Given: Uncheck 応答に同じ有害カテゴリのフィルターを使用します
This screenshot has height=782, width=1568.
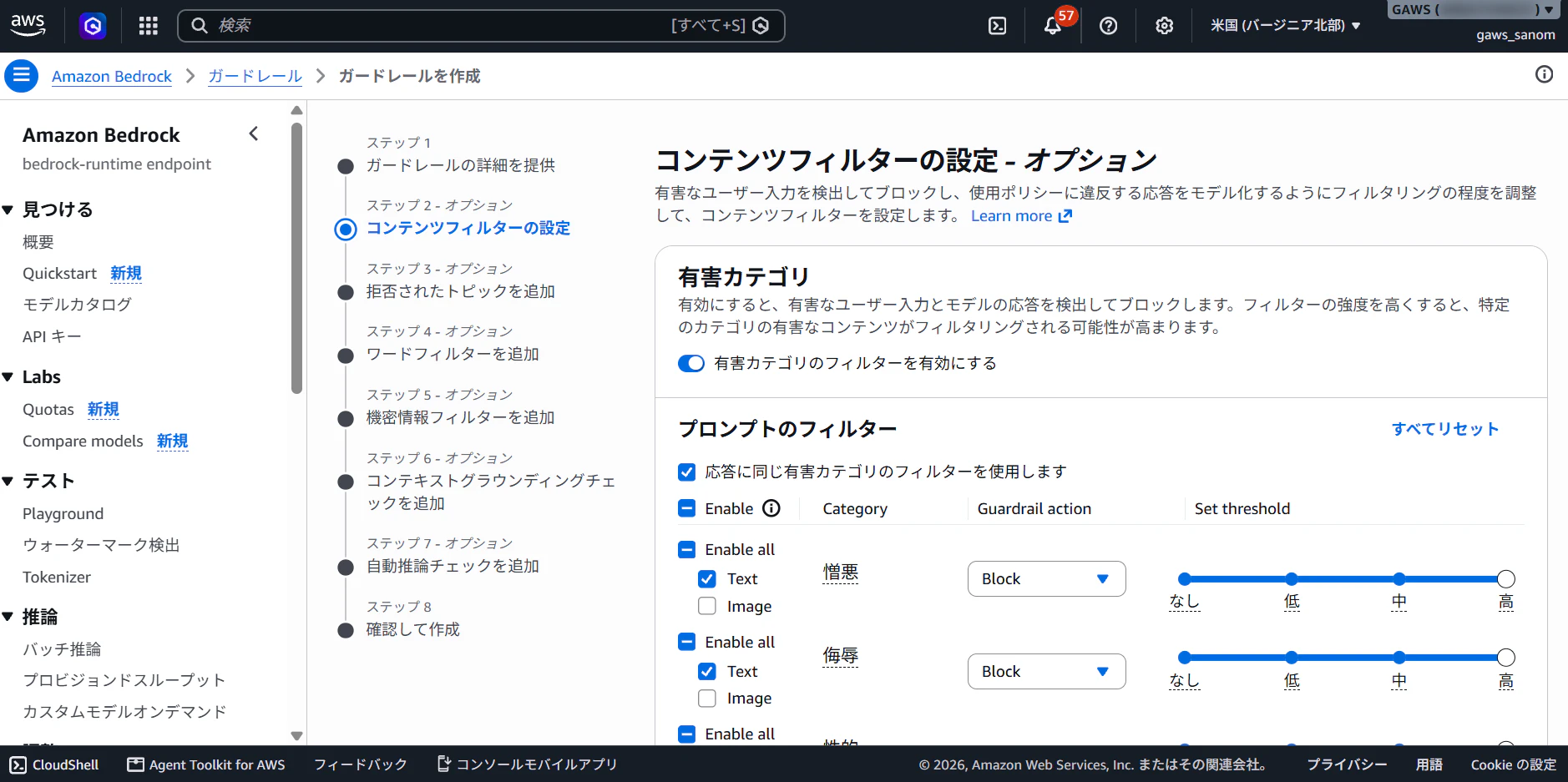Looking at the screenshot, I should pyautogui.click(x=686, y=472).
